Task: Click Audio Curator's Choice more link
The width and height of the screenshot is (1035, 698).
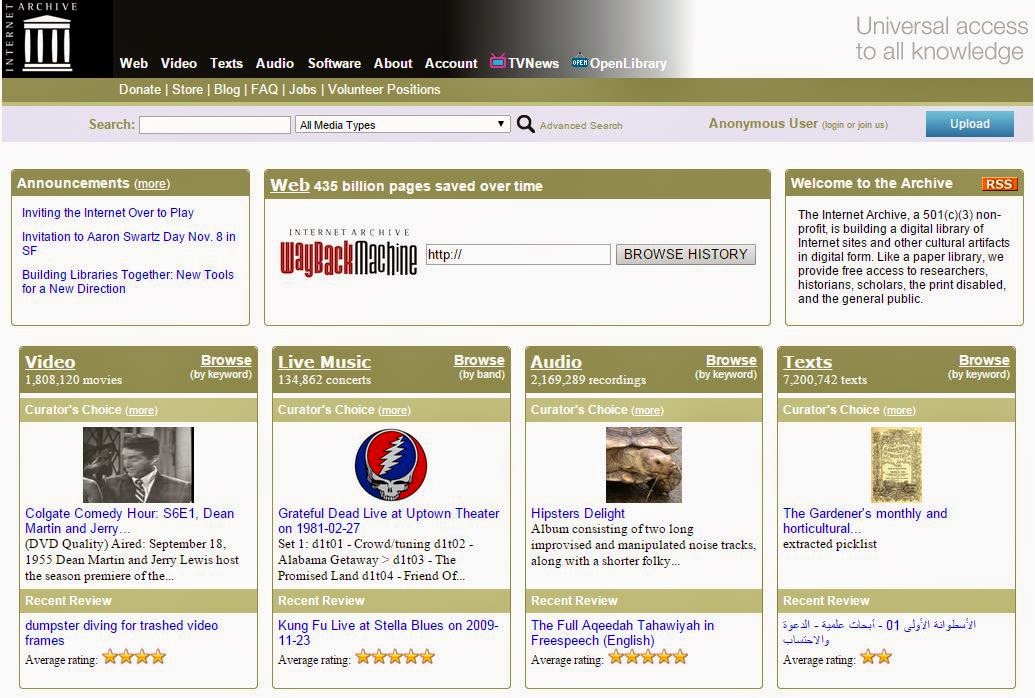Action: (647, 410)
